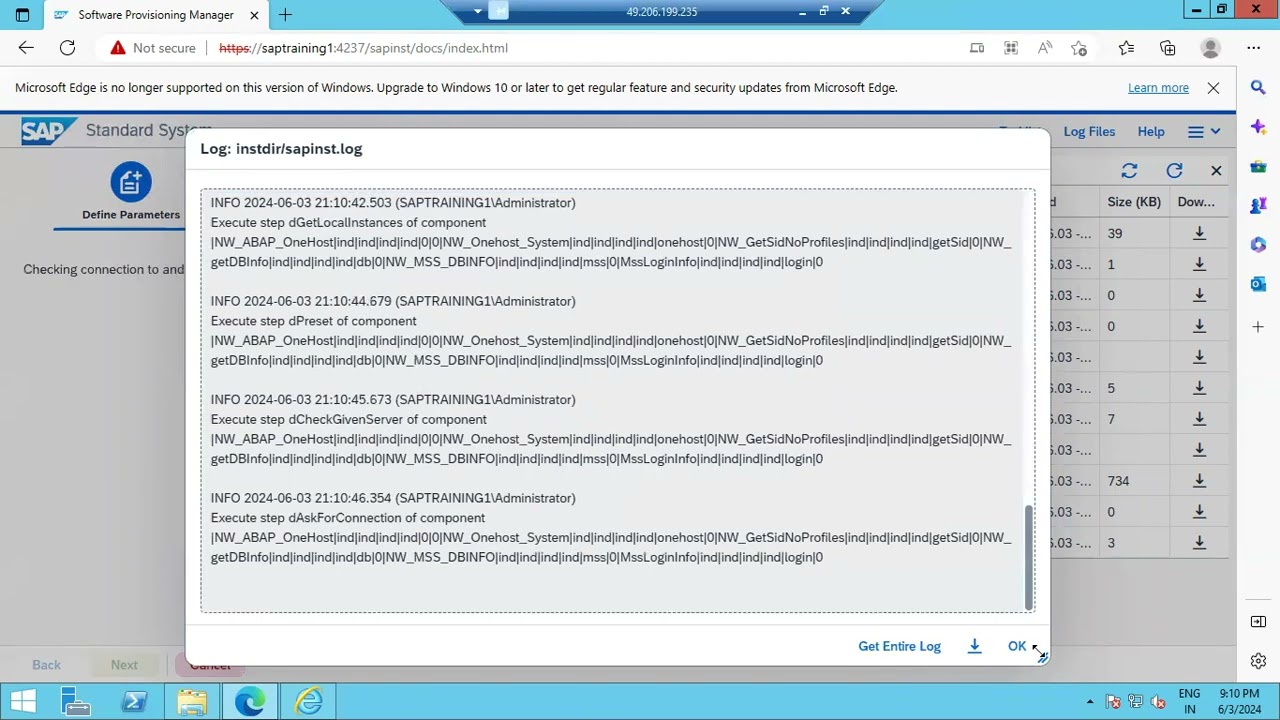Open the Log Files menu
Viewport: 1280px width, 720px height.
tap(1089, 131)
